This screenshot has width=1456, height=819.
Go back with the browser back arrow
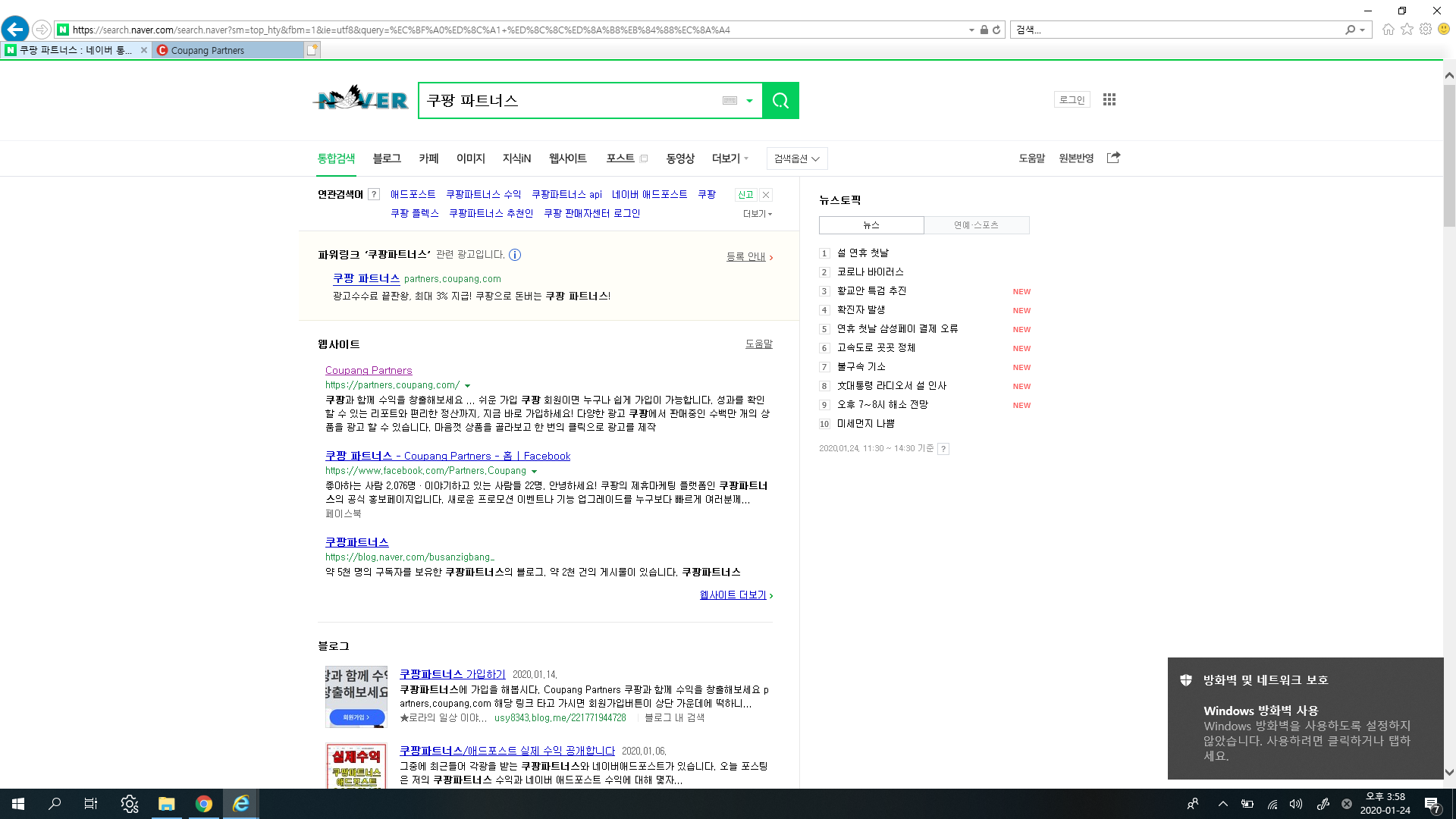[x=15, y=30]
